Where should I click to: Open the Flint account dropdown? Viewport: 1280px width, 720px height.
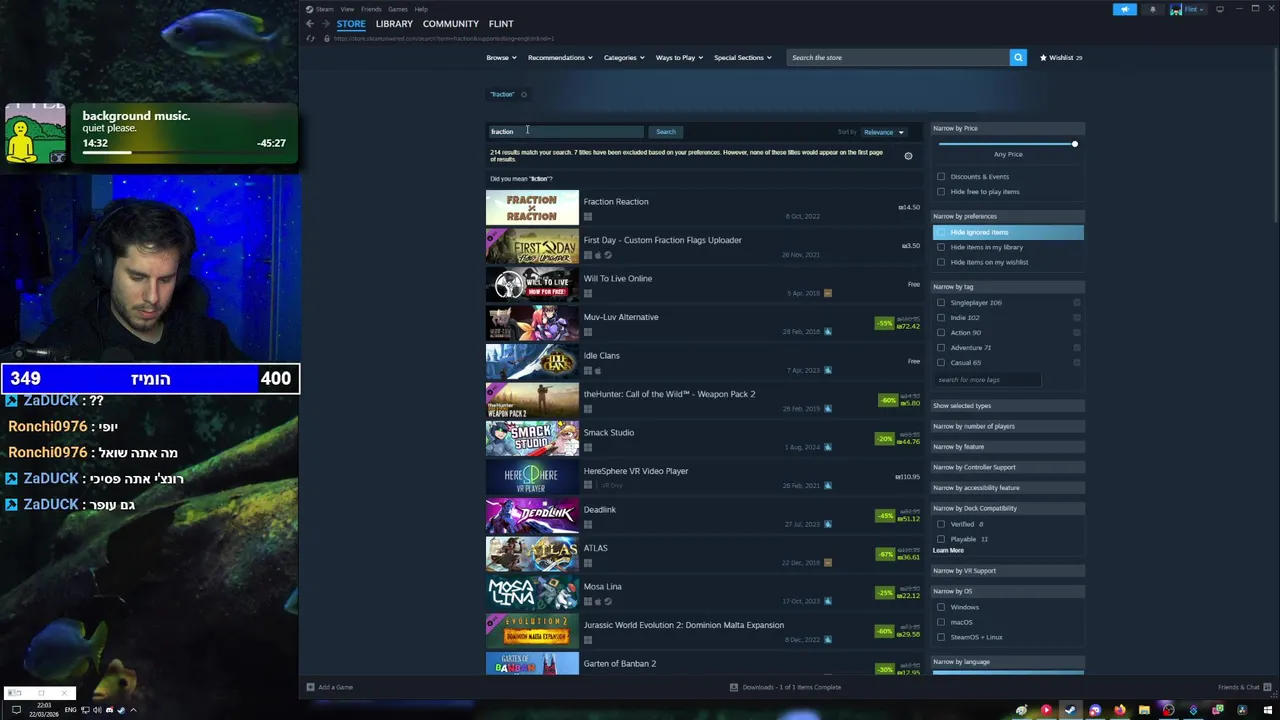(x=1187, y=9)
